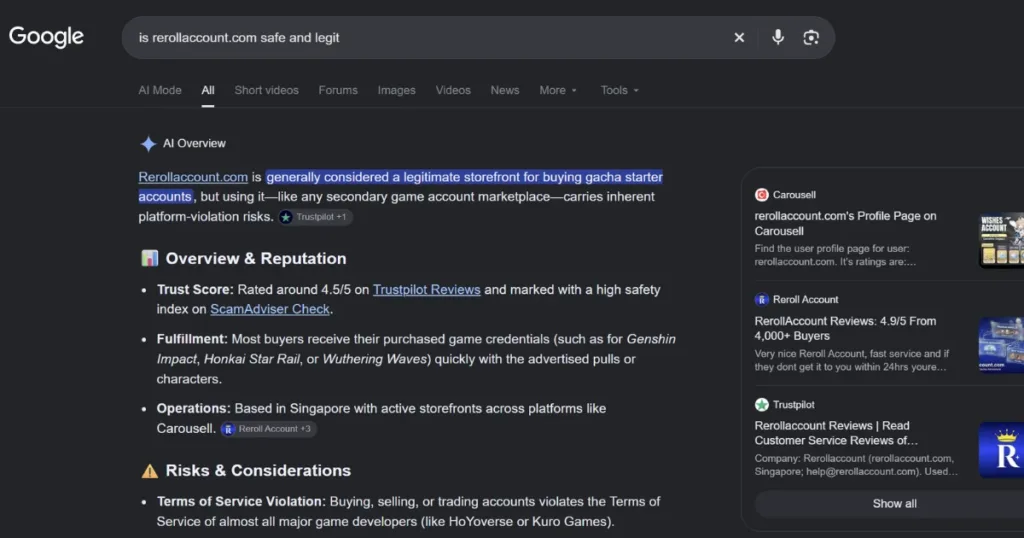Open the Reroll Account +3 source chip
This screenshot has width=1024, height=538.
pos(268,429)
